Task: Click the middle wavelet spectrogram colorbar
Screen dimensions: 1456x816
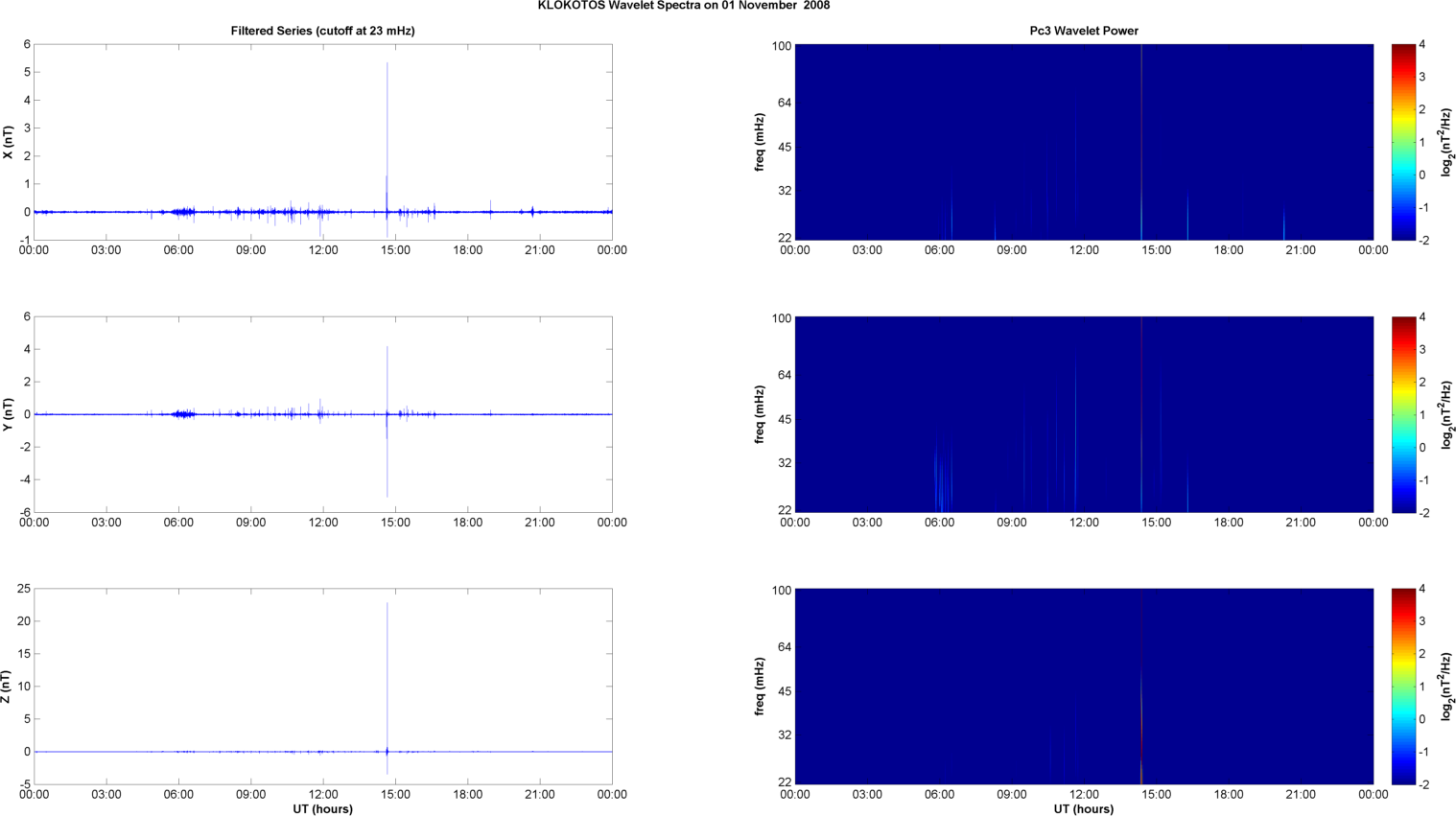Action: click(x=1402, y=414)
